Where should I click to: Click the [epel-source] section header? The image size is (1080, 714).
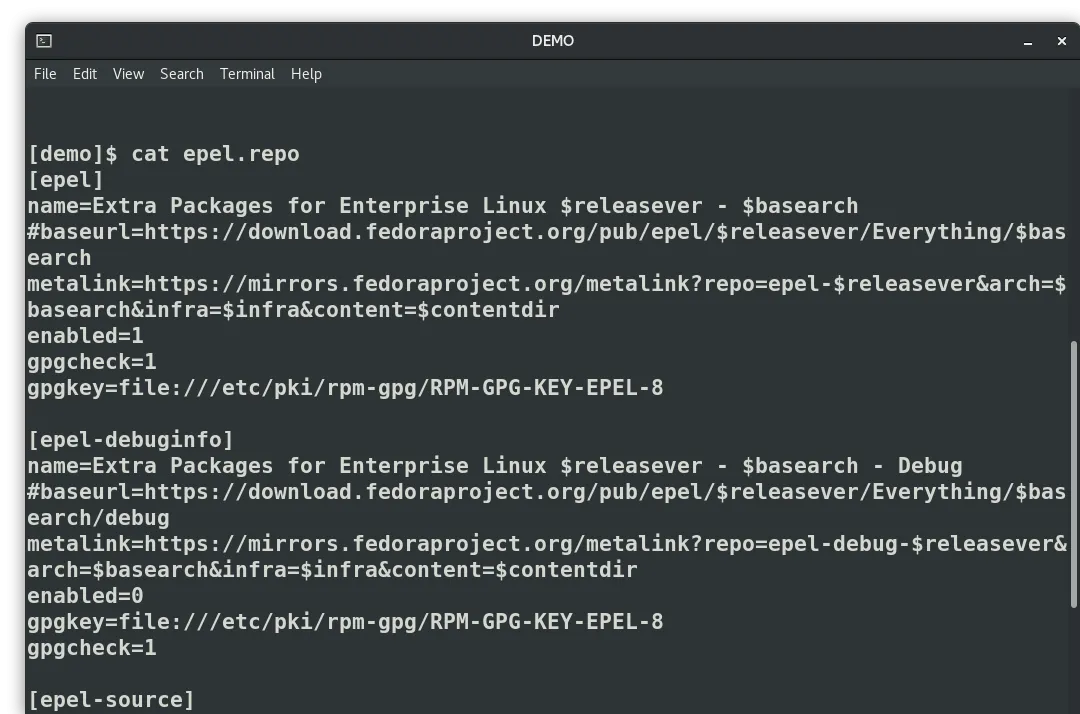pyautogui.click(x=111, y=700)
